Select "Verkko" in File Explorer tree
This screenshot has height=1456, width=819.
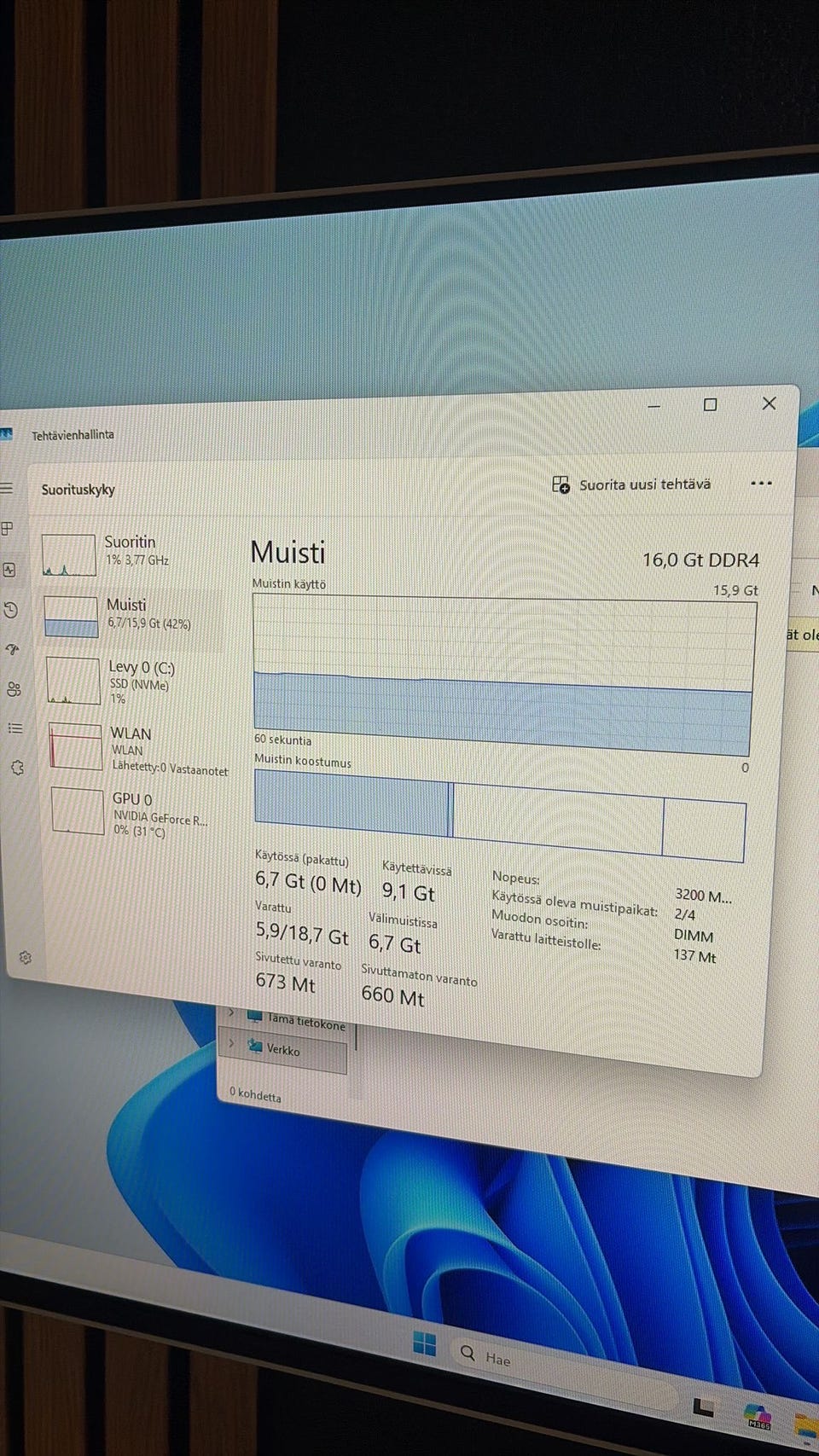tap(282, 1049)
